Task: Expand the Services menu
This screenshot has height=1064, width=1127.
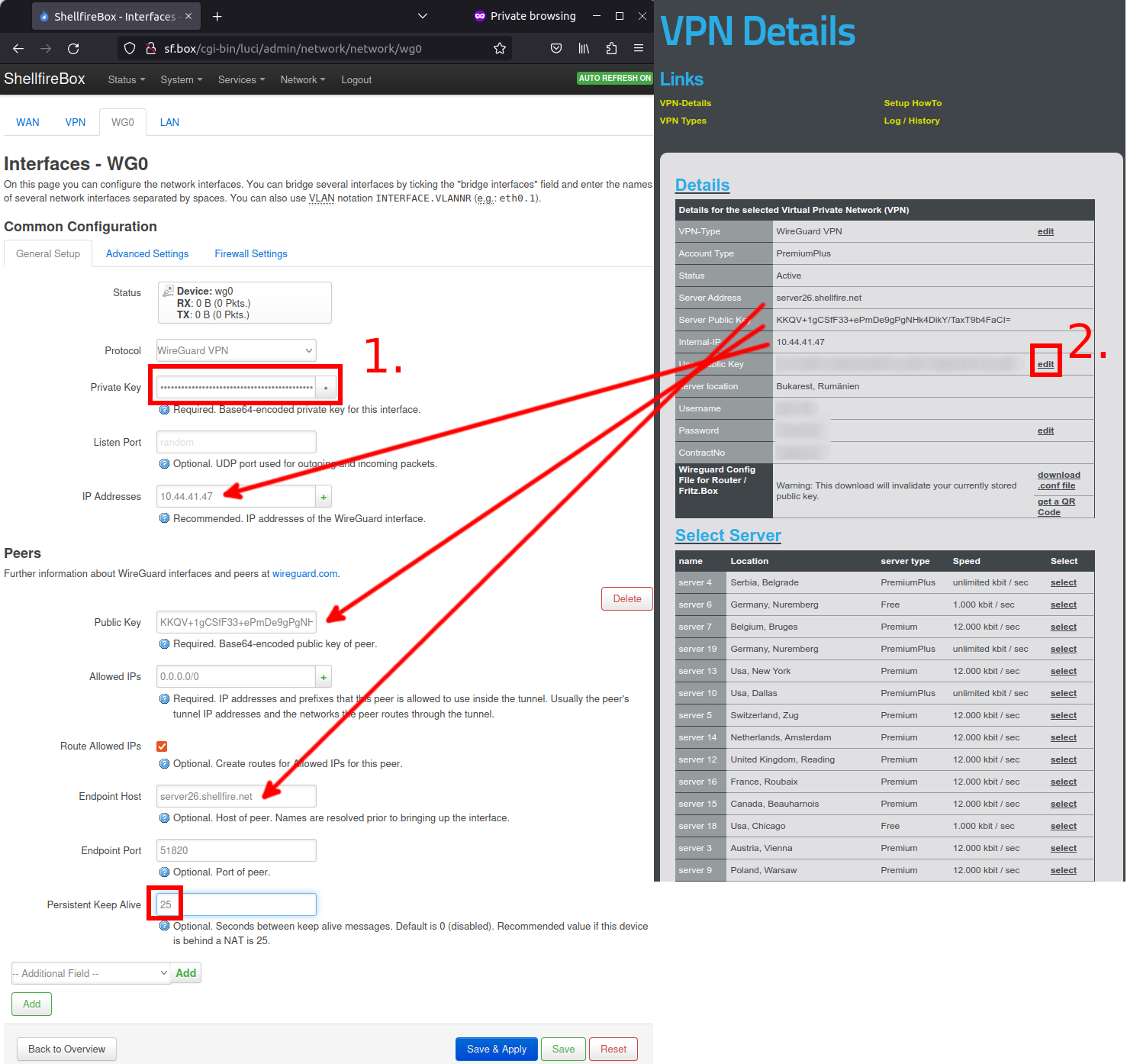Action: pyautogui.click(x=242, y=79)
